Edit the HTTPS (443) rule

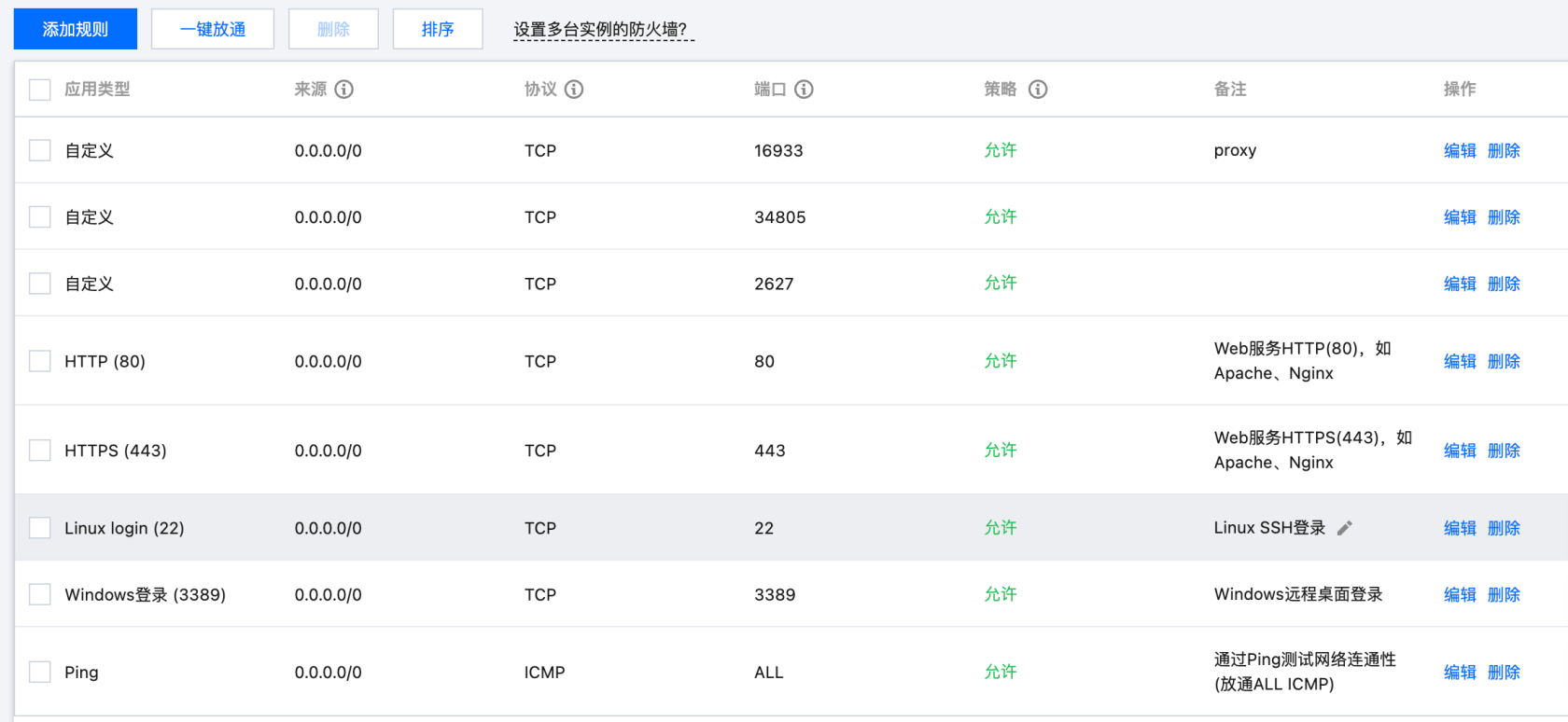tap(1460, 451)
